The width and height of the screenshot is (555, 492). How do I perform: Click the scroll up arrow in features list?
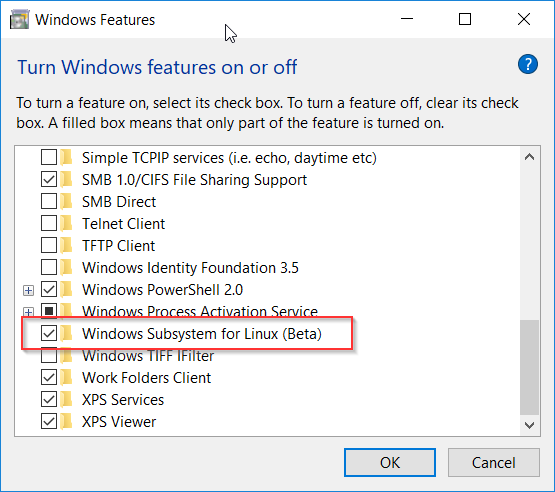(x=530, y=157)
